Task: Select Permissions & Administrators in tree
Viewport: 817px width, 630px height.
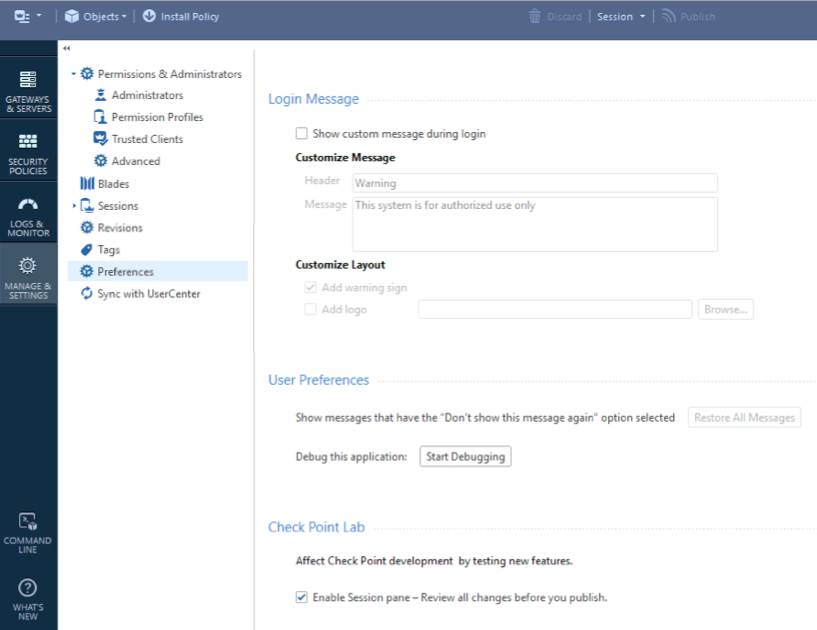Action: [170, 74]
